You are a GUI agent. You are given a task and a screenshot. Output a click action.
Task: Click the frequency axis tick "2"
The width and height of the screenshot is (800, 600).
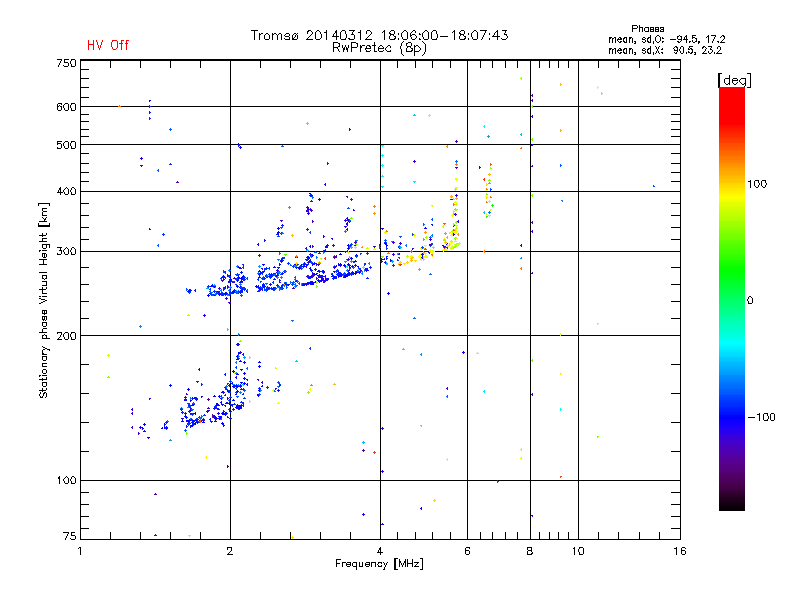(230, 551)
